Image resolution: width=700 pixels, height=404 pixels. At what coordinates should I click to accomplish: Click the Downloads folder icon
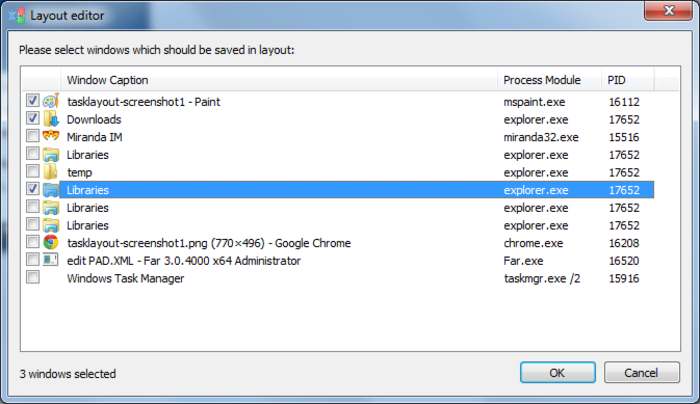pos(51,119)
